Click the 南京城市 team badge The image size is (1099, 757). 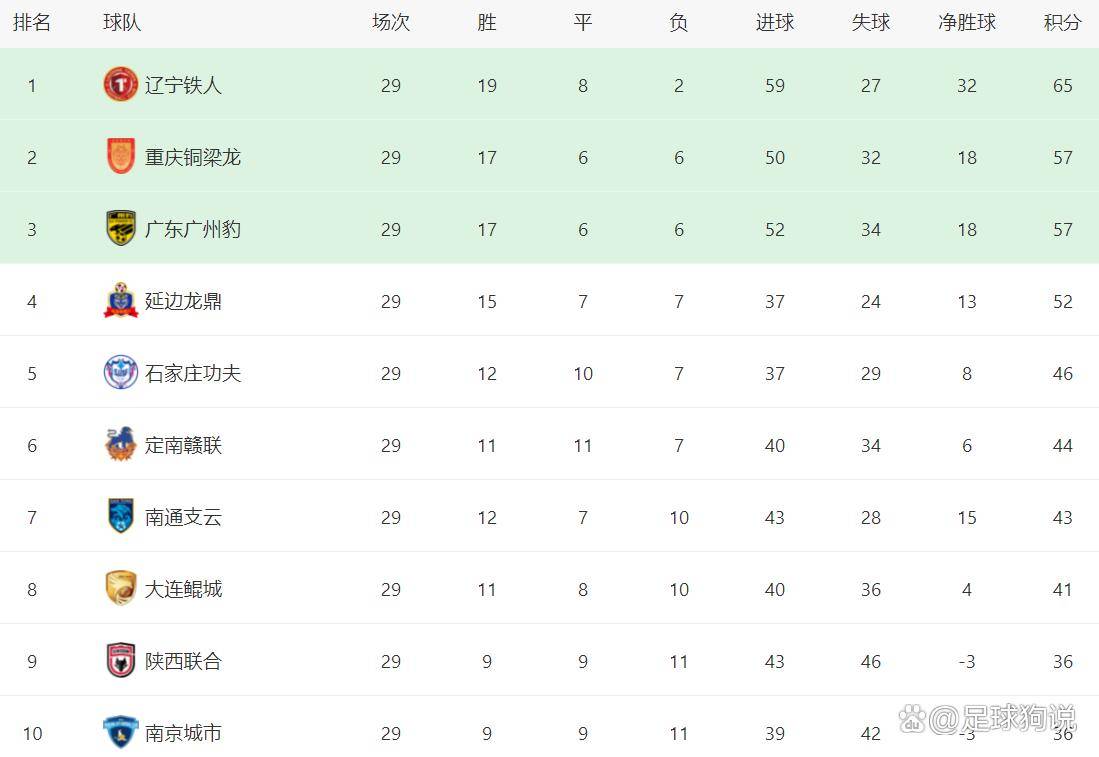click(120, 733)
